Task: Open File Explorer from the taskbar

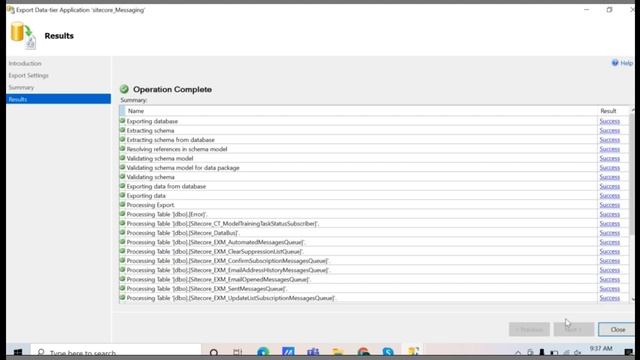Action: 338,352
